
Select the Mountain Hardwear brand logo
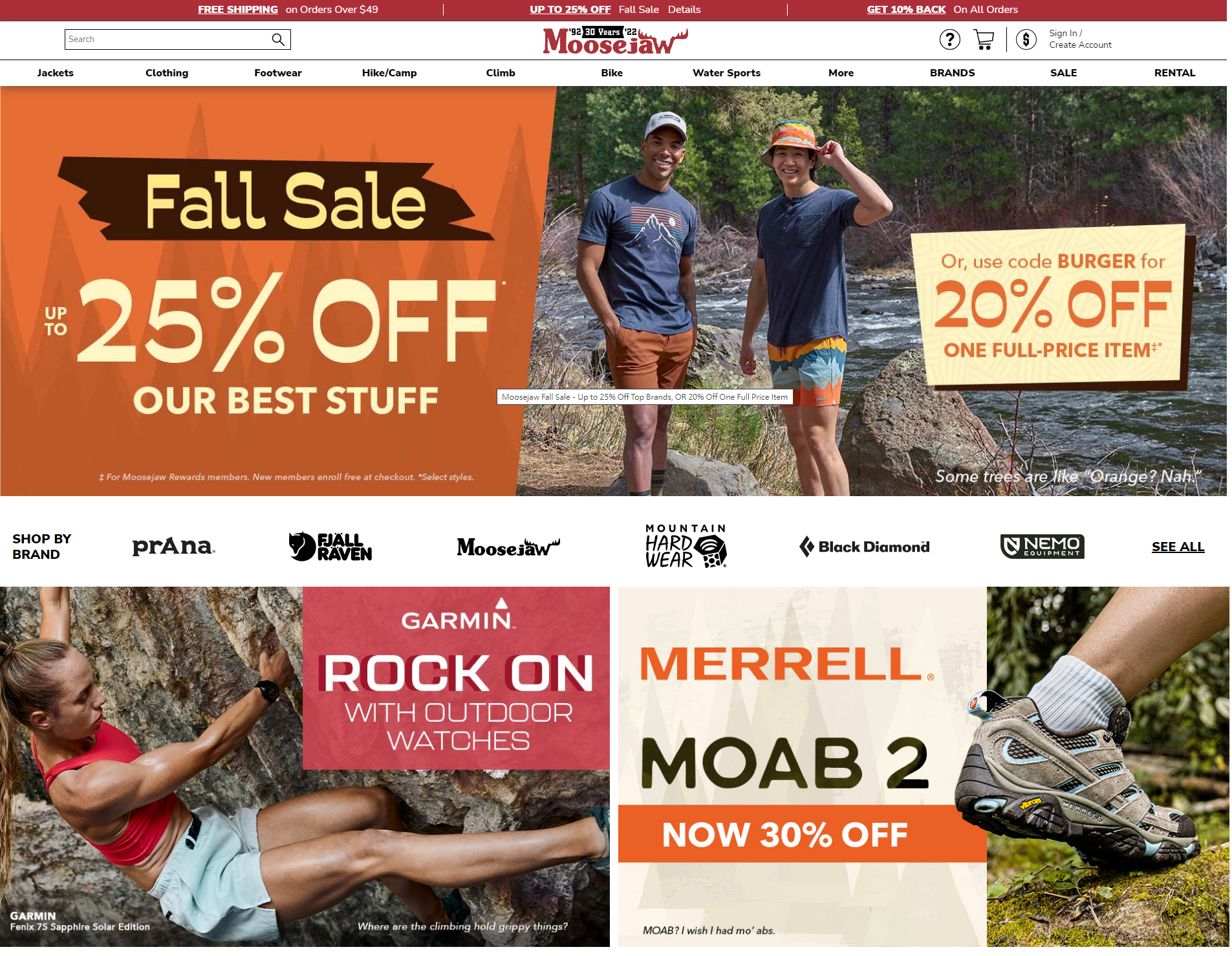[x=686, y=547]
